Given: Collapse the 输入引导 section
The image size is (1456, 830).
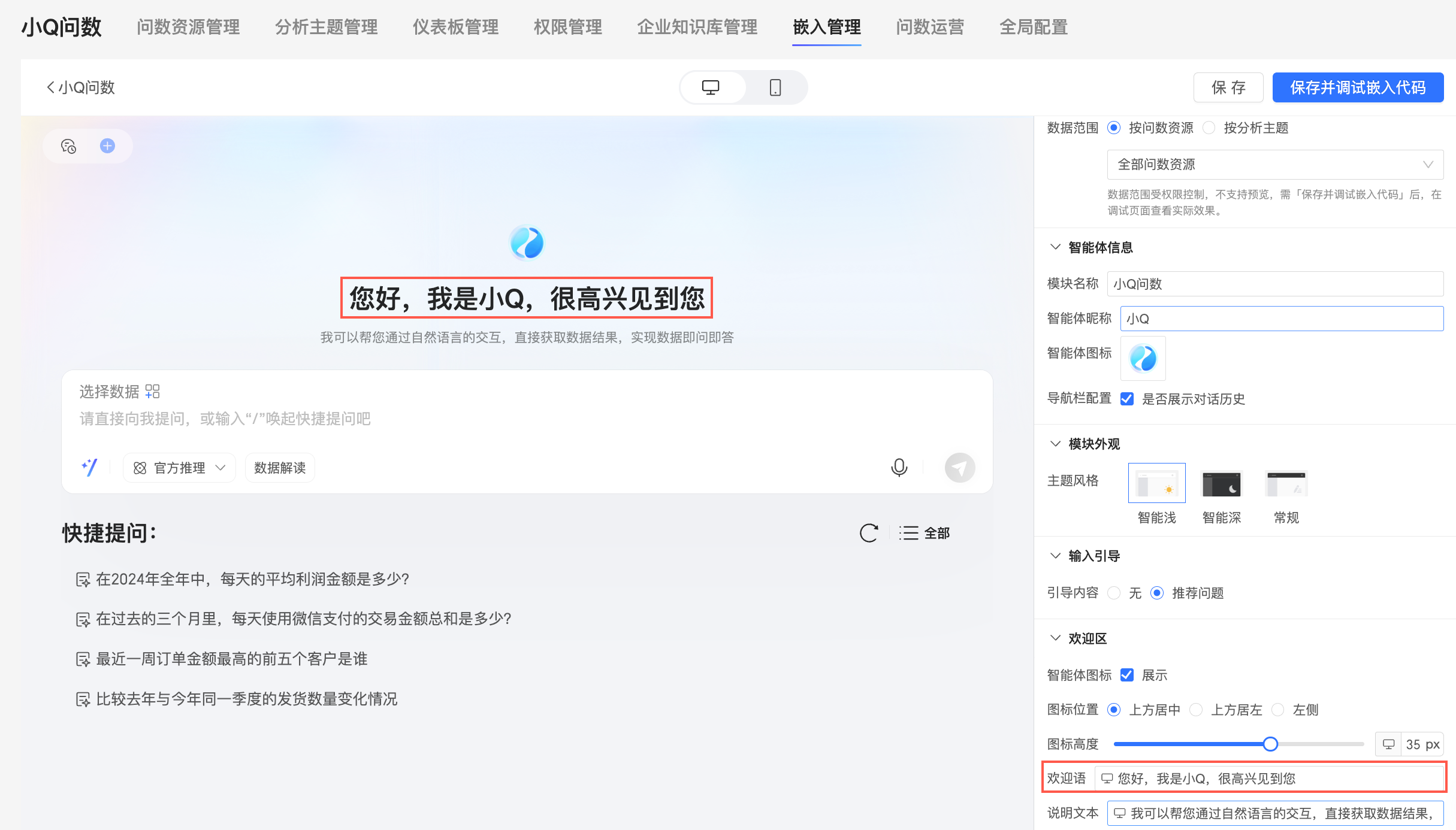Looking at the screenshot, I should tap(1055, 556).
